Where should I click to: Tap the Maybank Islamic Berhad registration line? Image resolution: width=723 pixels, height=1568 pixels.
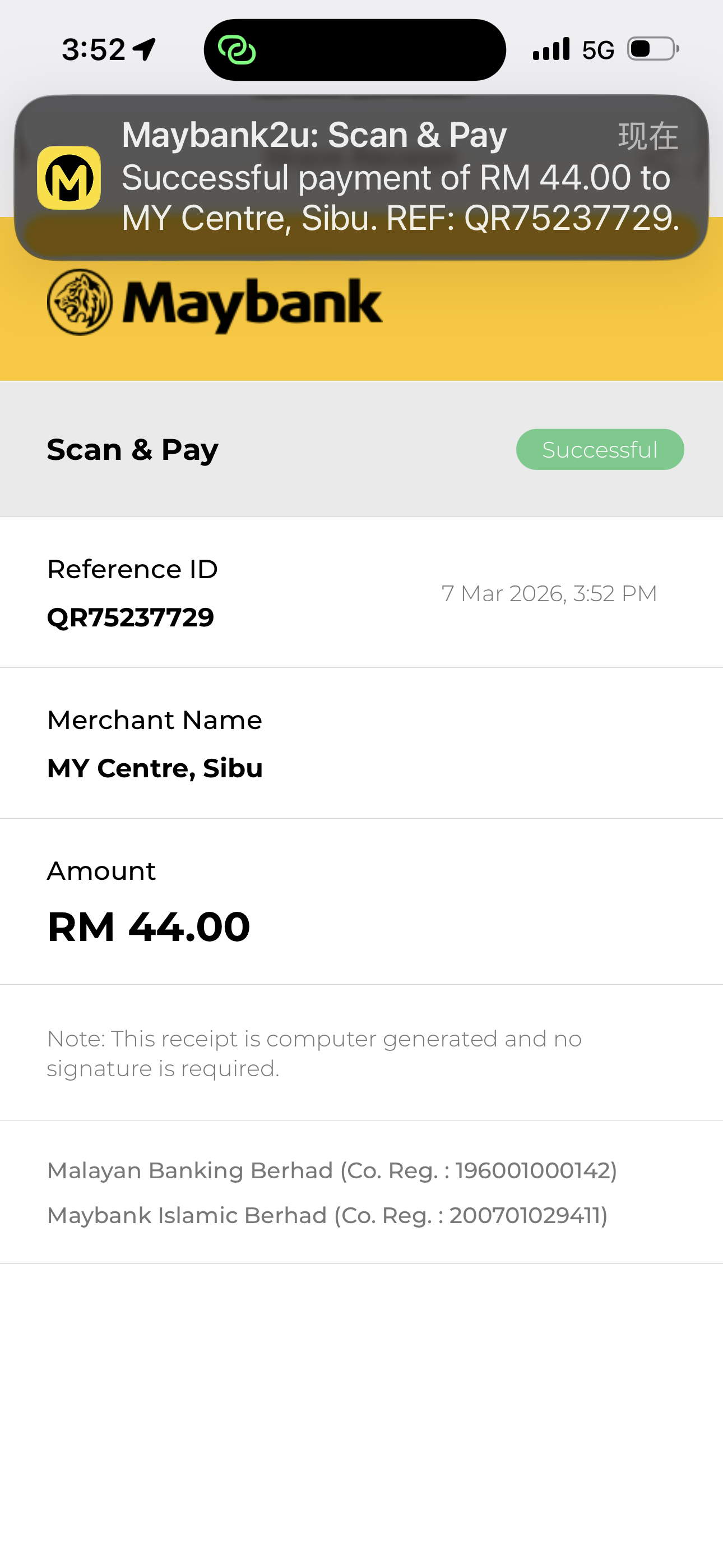tap(327, 1216)
